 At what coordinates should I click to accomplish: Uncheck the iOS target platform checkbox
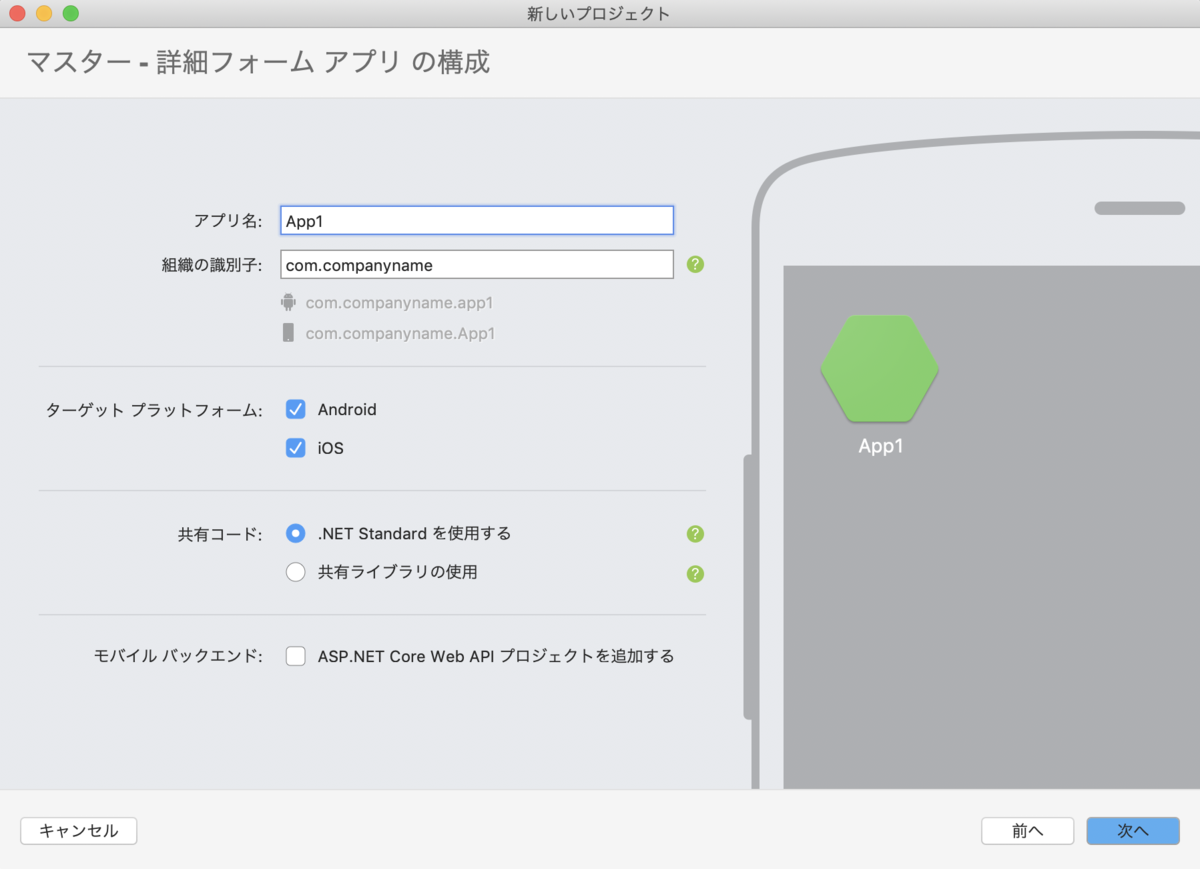[x=295, y=448]
